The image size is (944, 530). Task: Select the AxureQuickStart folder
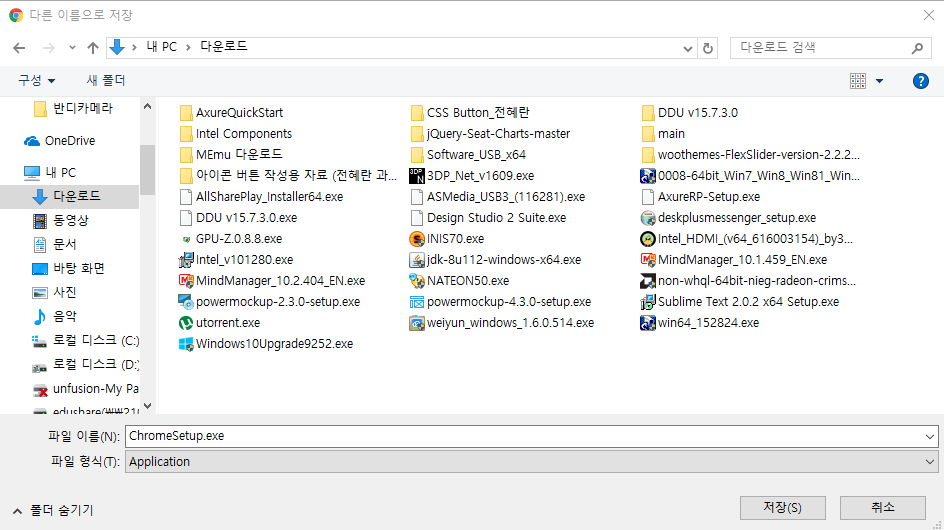coord(231,113)
